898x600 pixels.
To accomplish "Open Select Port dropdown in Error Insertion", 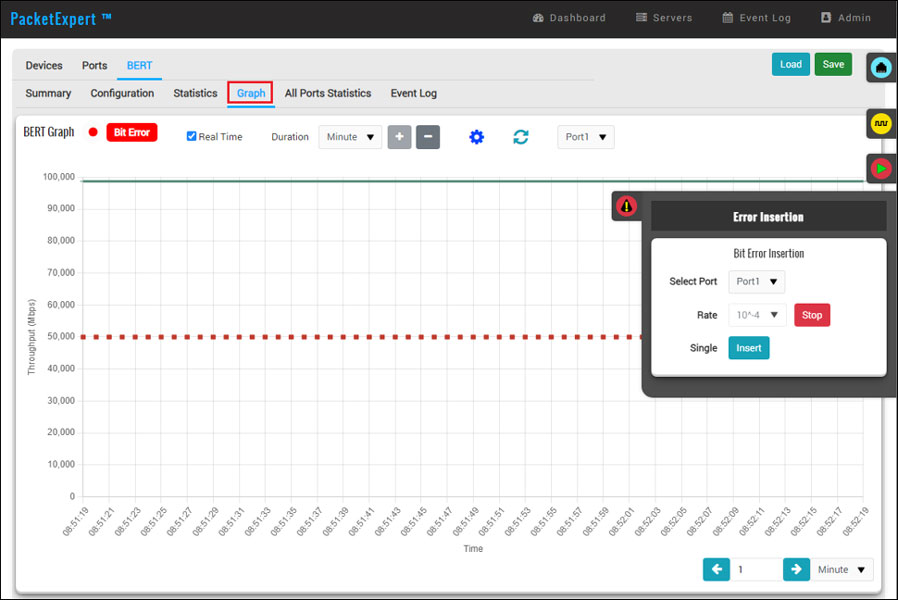I will (757, 282).
